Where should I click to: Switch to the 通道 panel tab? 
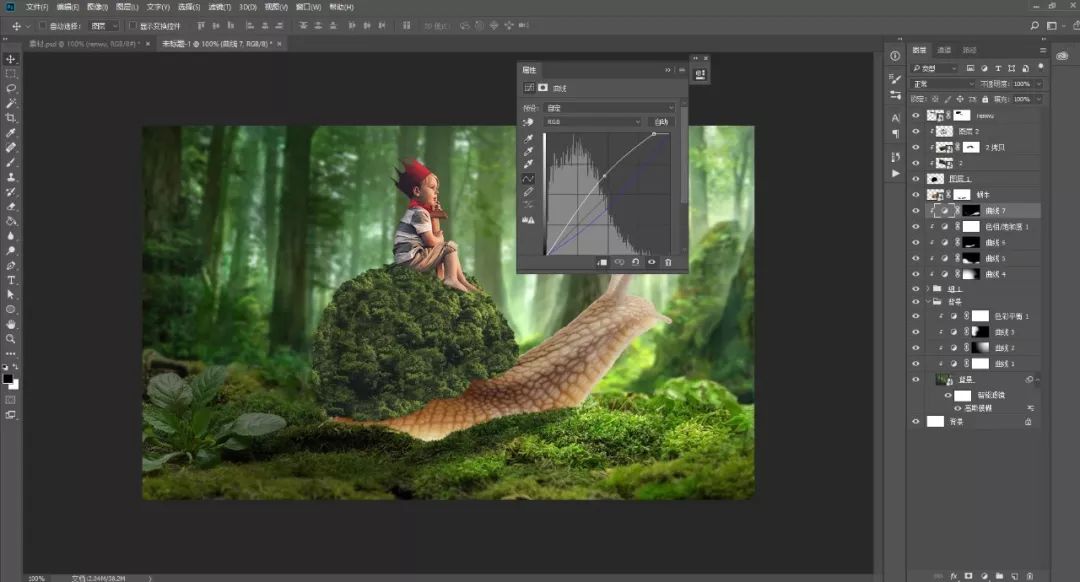coord(944,50)
